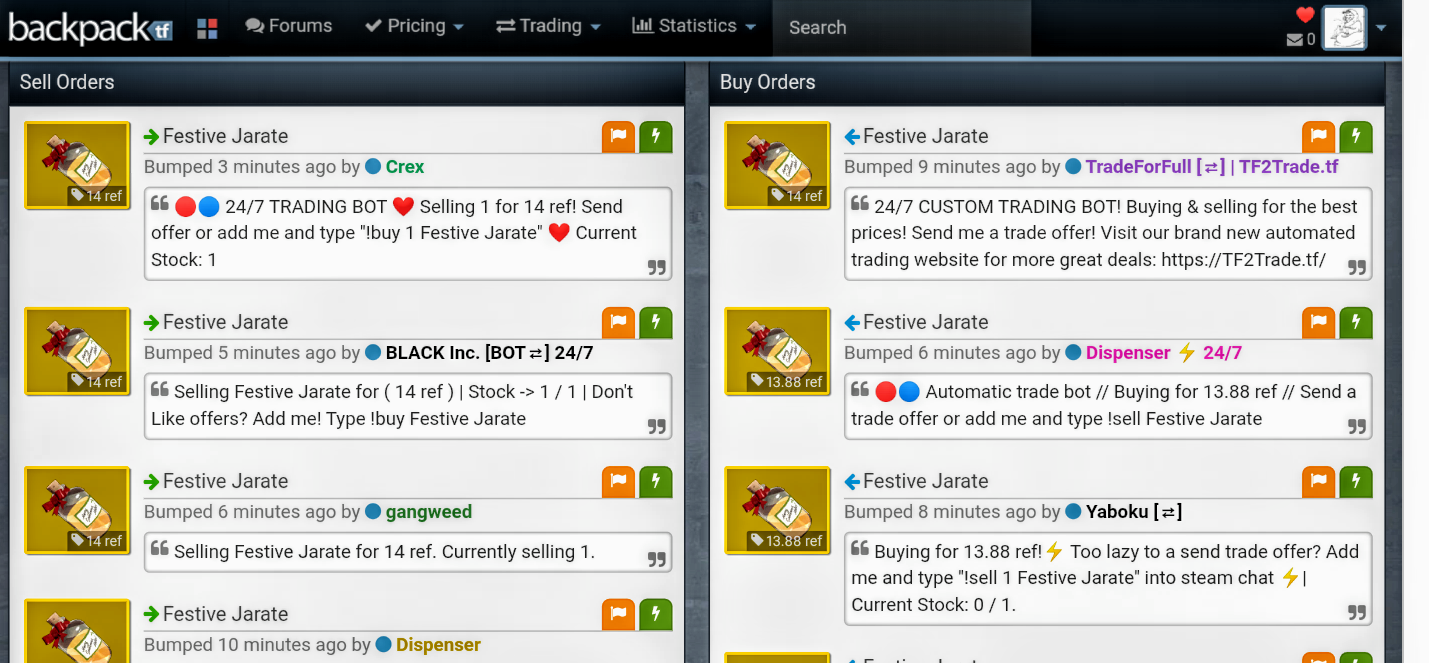Flag gangweed's sell listing
Viewport: 1429px width, 663px height.
pyautogui.click(x=619, y=482)
